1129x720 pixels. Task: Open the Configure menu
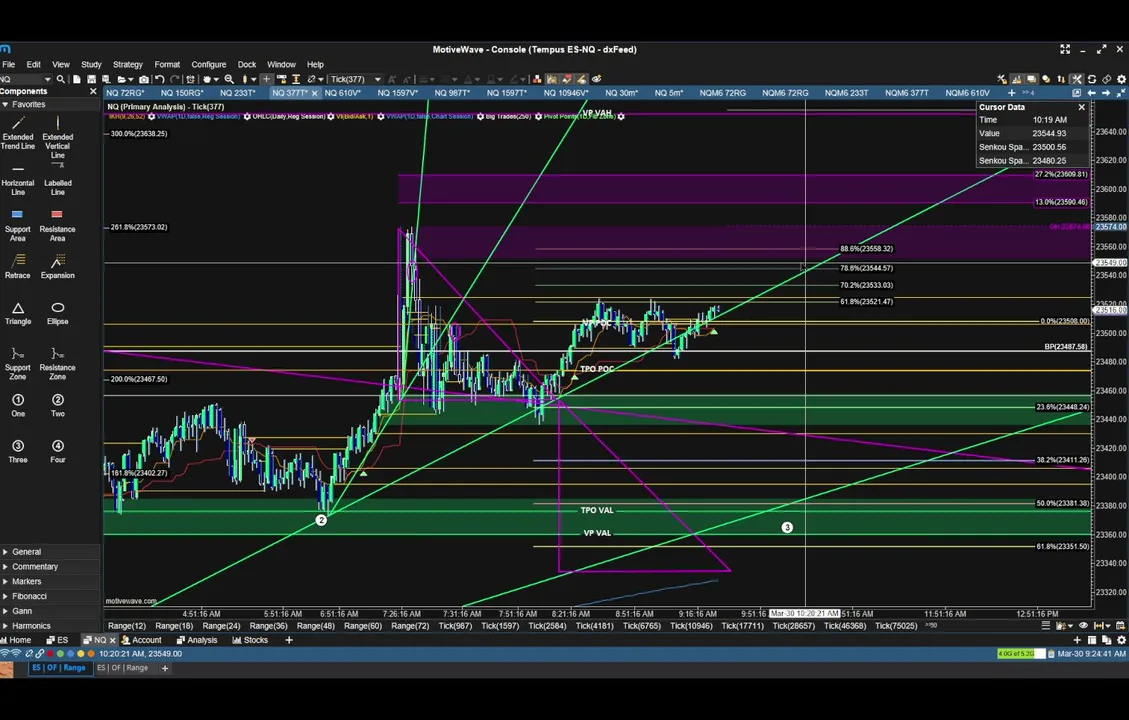[209, 64]
